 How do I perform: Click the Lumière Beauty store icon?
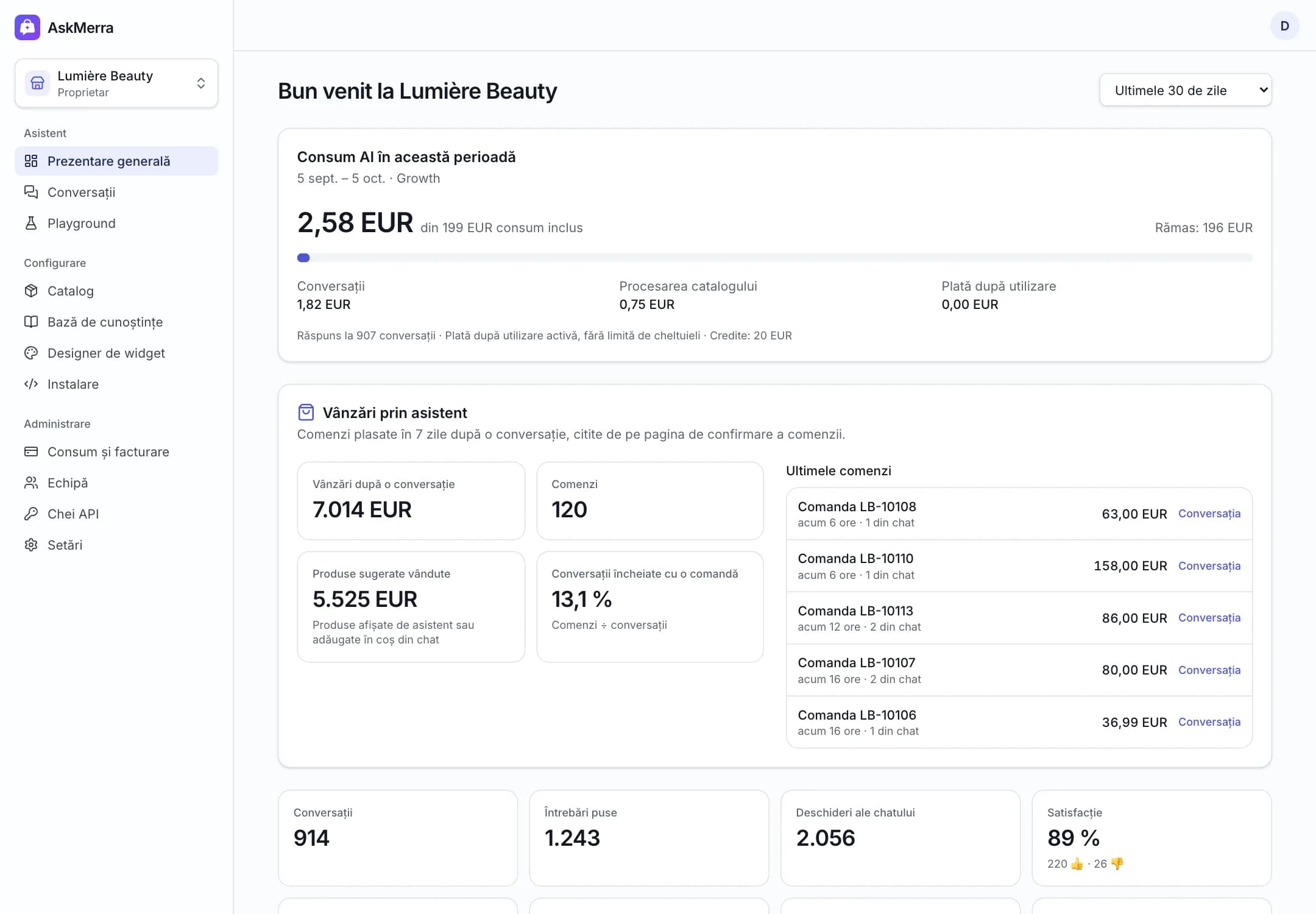point(37,83)
